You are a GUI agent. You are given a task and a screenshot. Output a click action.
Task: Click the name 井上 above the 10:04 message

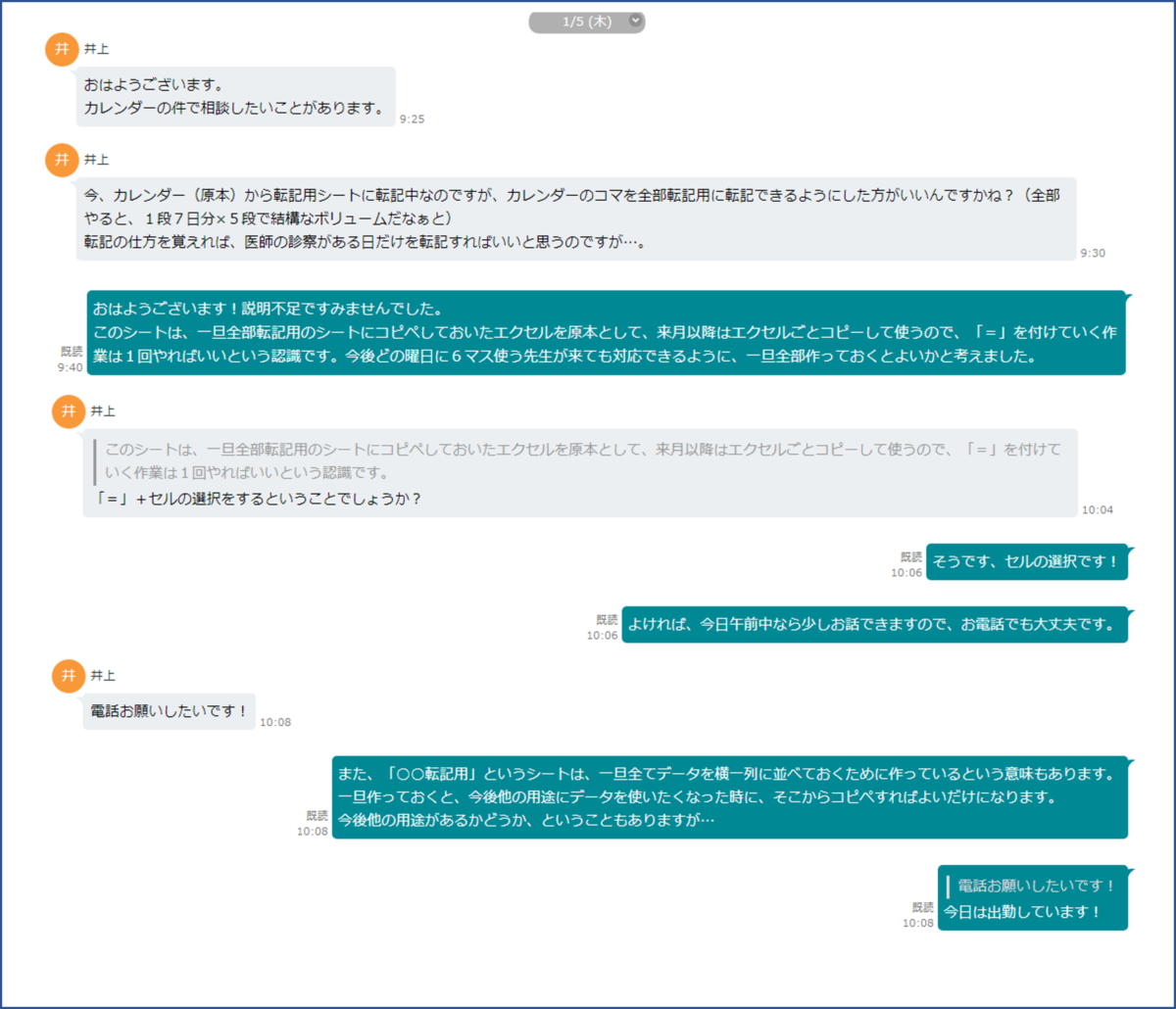103,411
